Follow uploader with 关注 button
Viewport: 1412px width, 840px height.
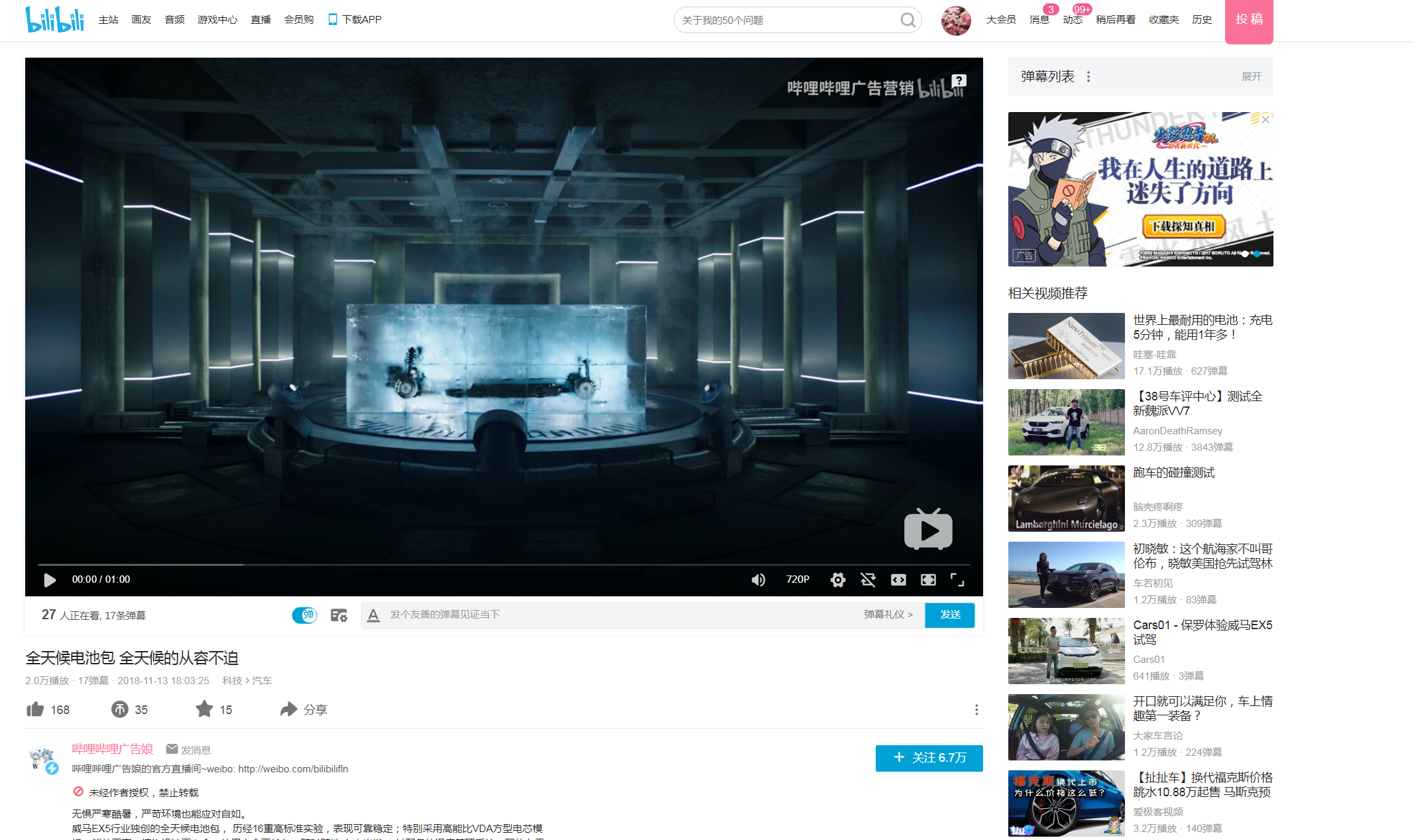coord(929,758)
